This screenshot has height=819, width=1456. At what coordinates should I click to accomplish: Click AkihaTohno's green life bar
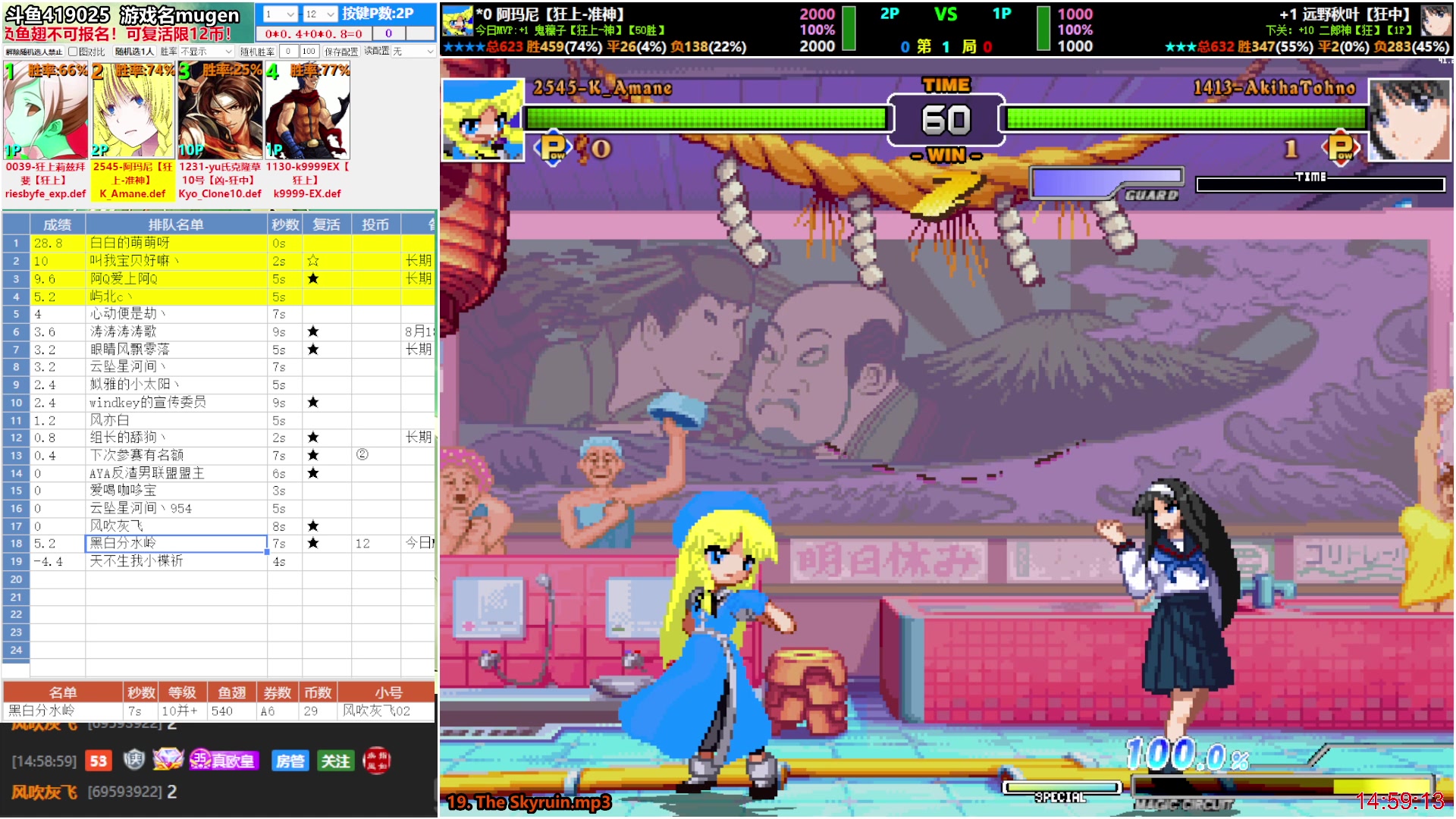(1186, 118)
